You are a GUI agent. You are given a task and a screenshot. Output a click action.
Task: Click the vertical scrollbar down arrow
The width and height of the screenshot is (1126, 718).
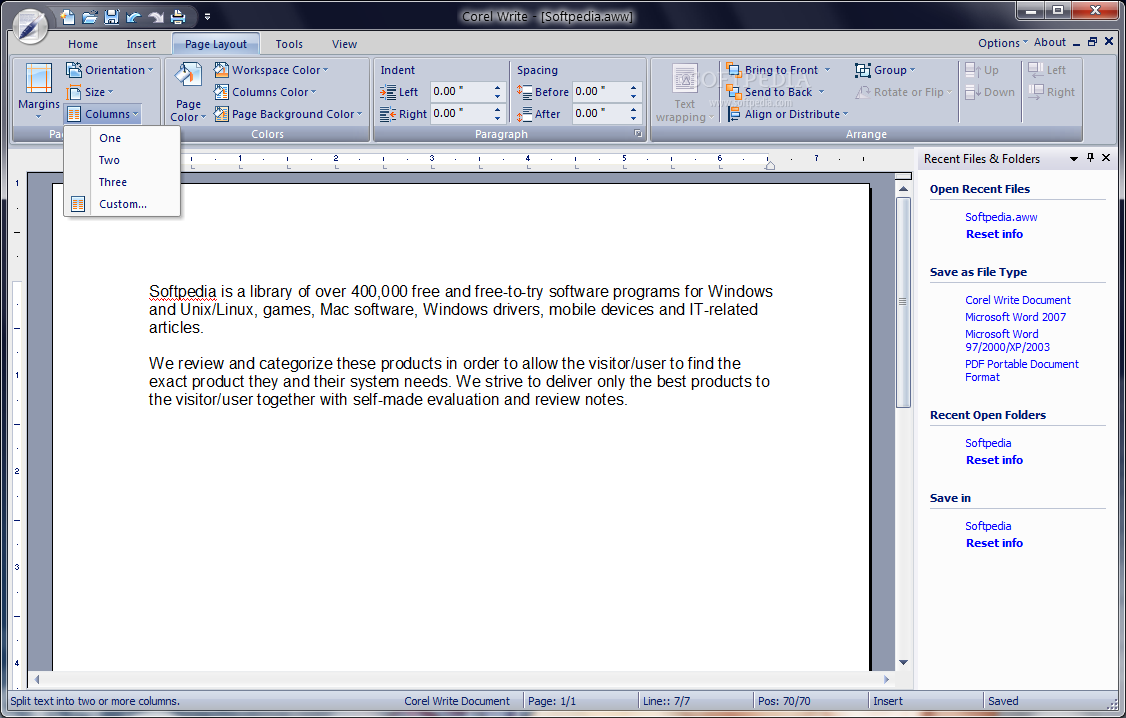point(903,663)
